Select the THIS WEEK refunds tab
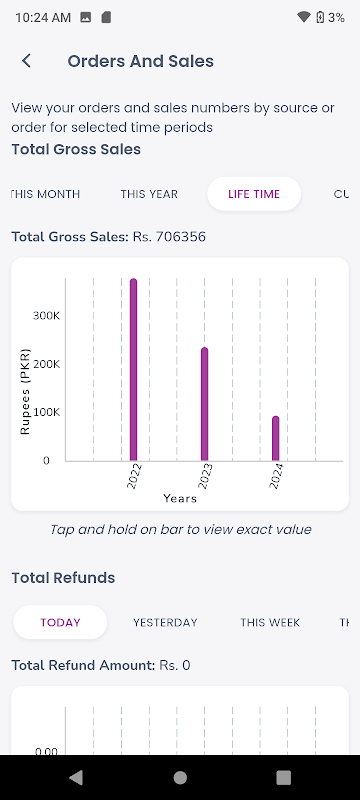Screen dimensions: 360x800 [x=270, y=622]
